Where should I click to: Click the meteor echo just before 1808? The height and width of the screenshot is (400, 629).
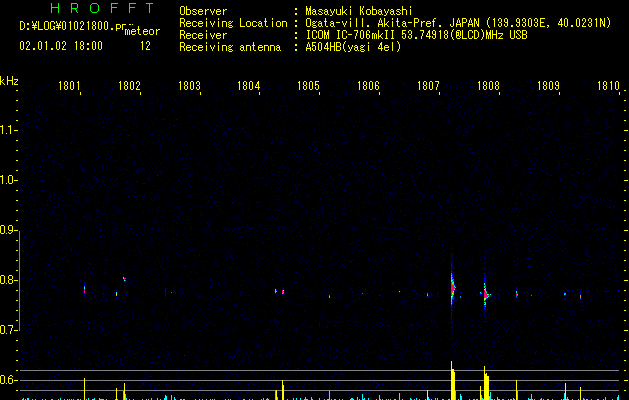coord(485,295)
